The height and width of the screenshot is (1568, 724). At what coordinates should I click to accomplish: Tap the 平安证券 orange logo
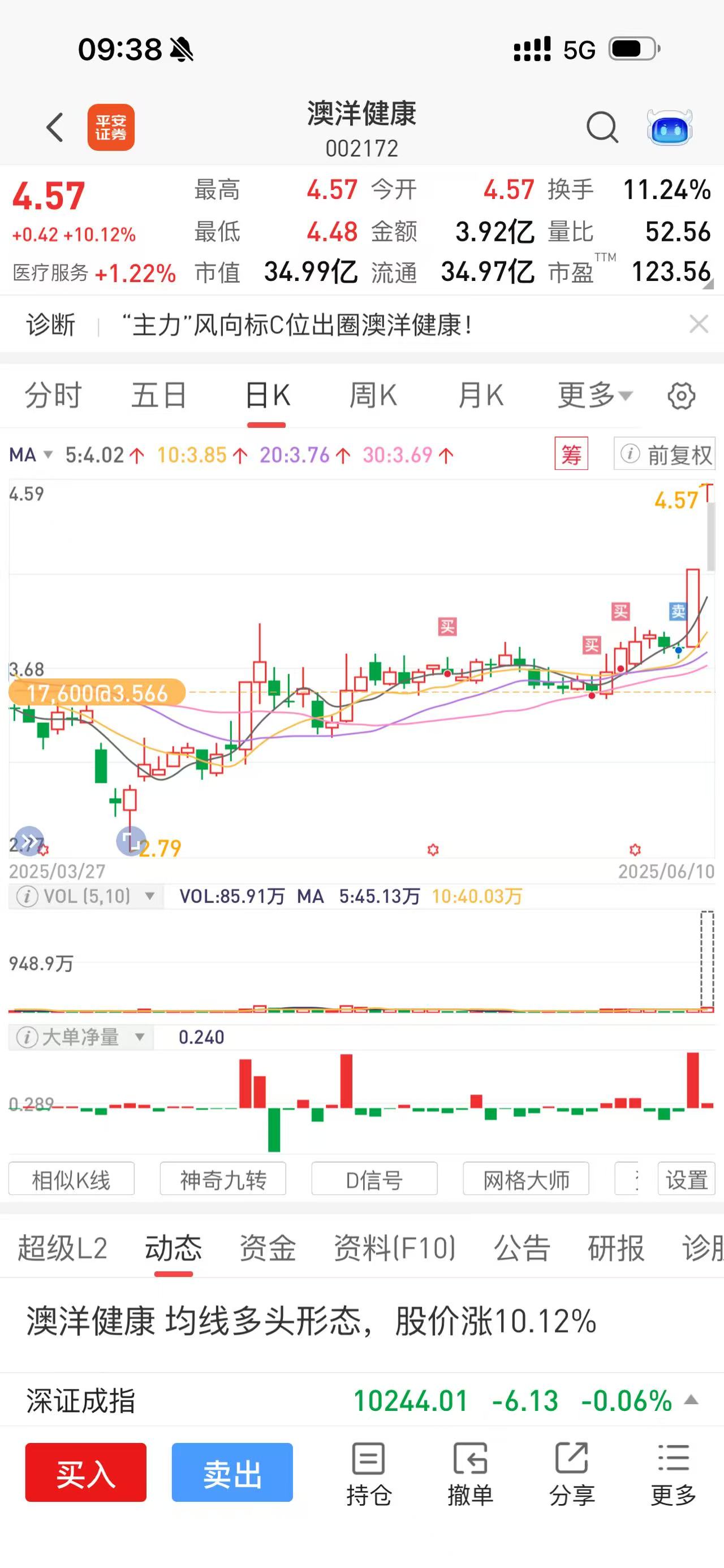coord(111,127)
